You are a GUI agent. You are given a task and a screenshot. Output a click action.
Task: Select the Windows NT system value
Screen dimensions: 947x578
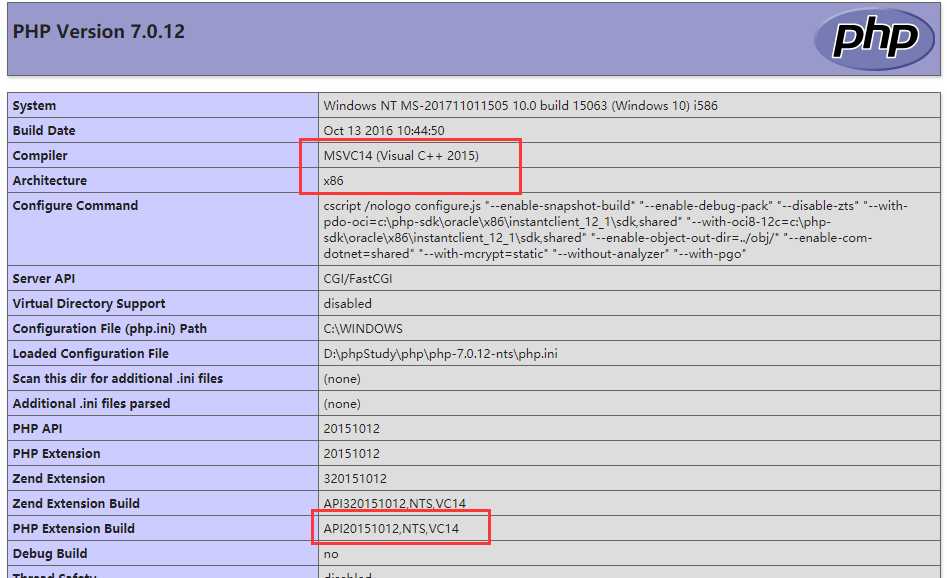click(521, 106)
